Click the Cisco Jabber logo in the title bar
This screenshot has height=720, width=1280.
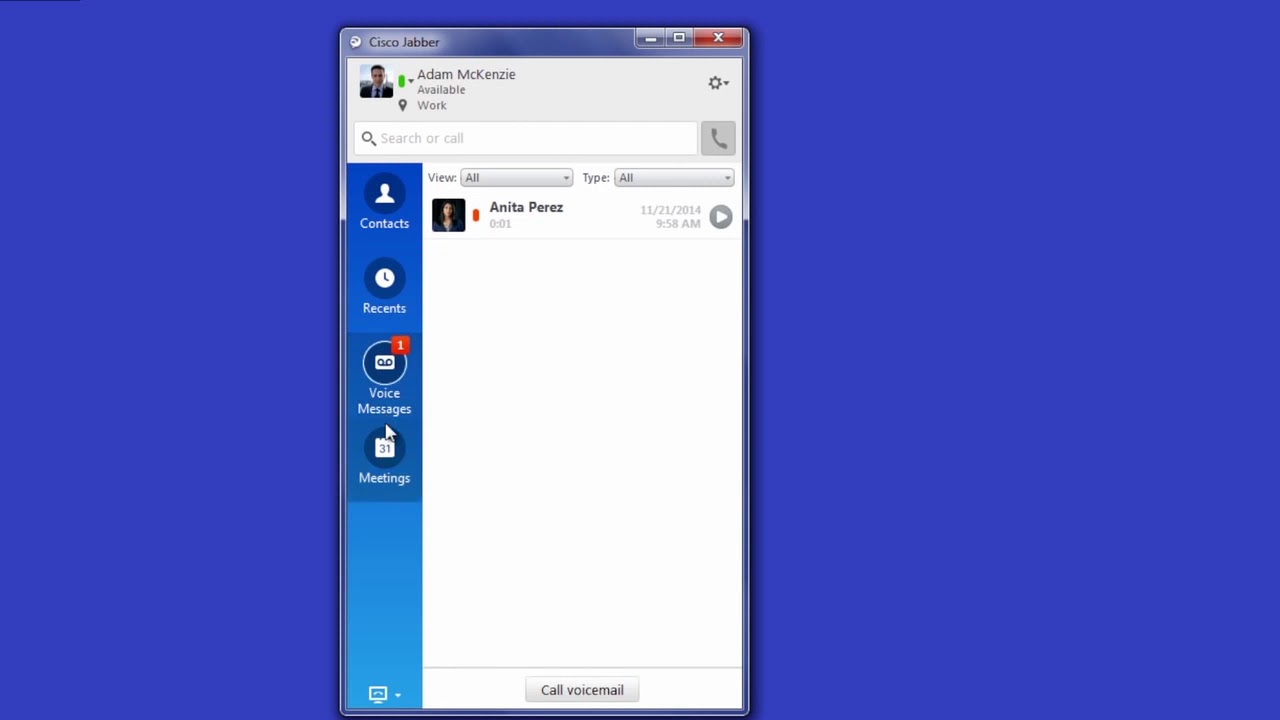coord(355,42)
